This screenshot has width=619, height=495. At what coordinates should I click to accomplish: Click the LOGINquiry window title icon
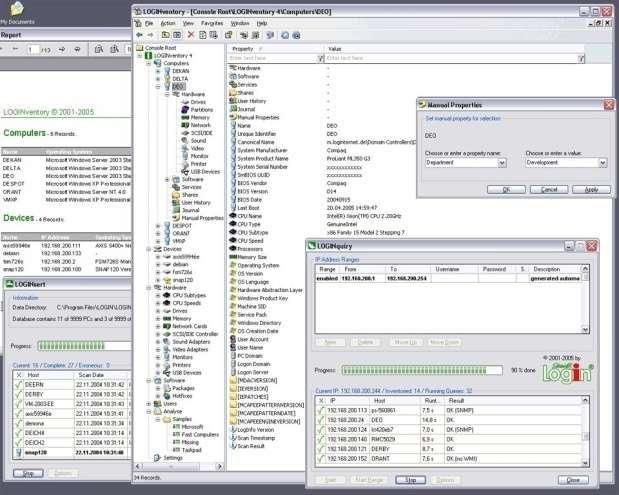(311, 246)
